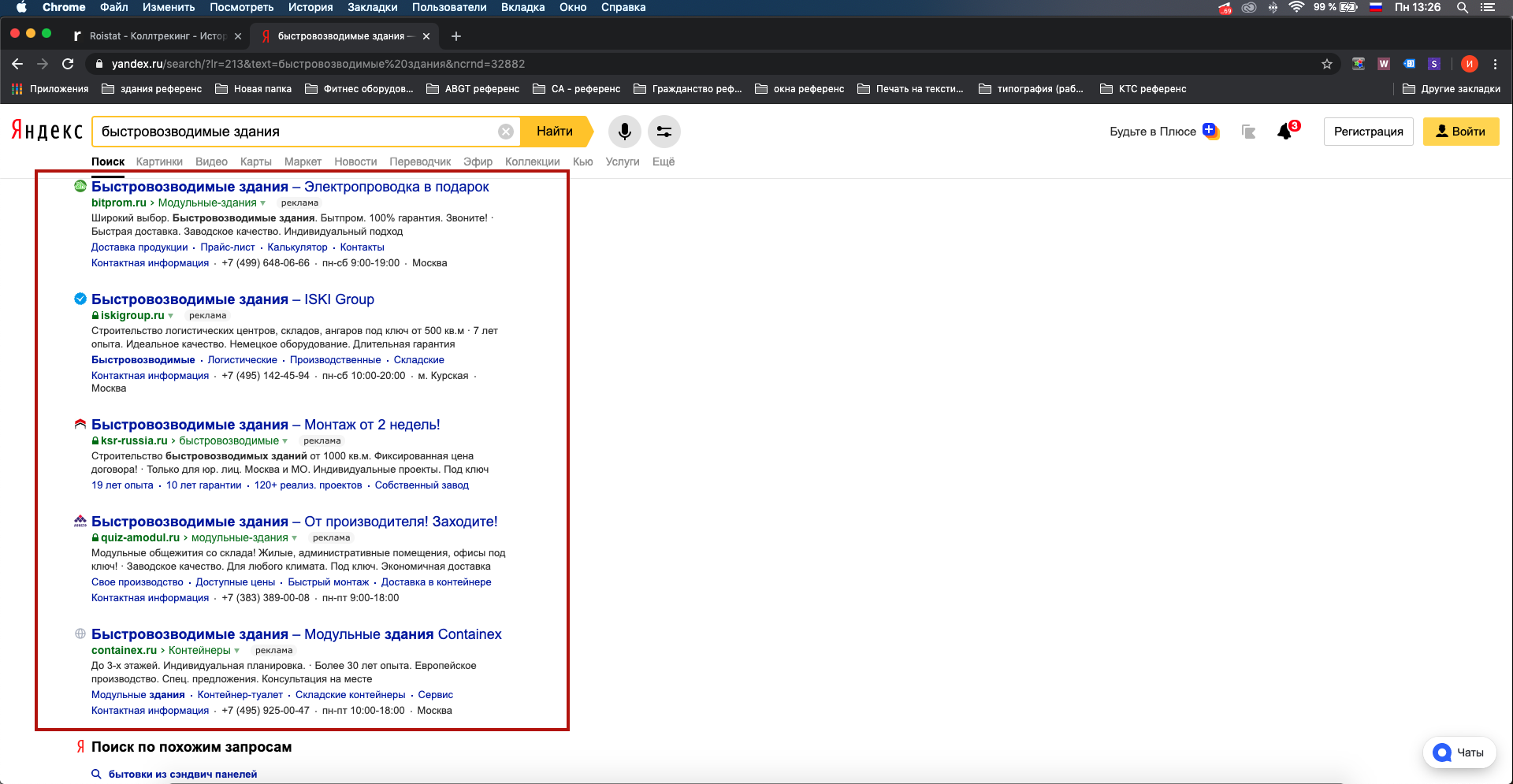Open the W extension icon
This screenshot has height=784, width=1513.
(1384, 64)
